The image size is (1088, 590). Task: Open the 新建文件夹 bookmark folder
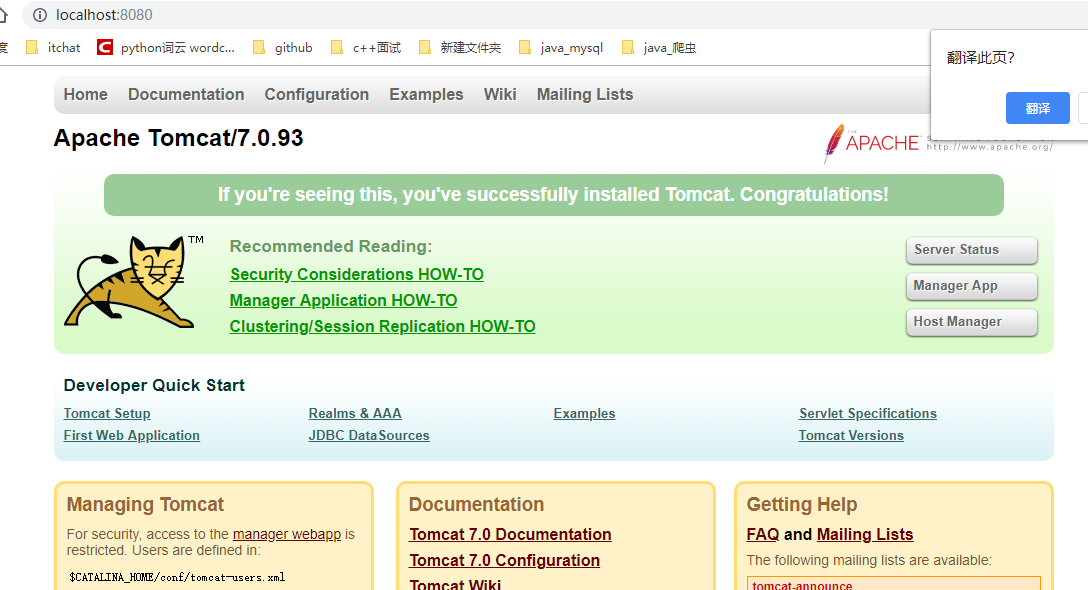[x=460, y=47]
